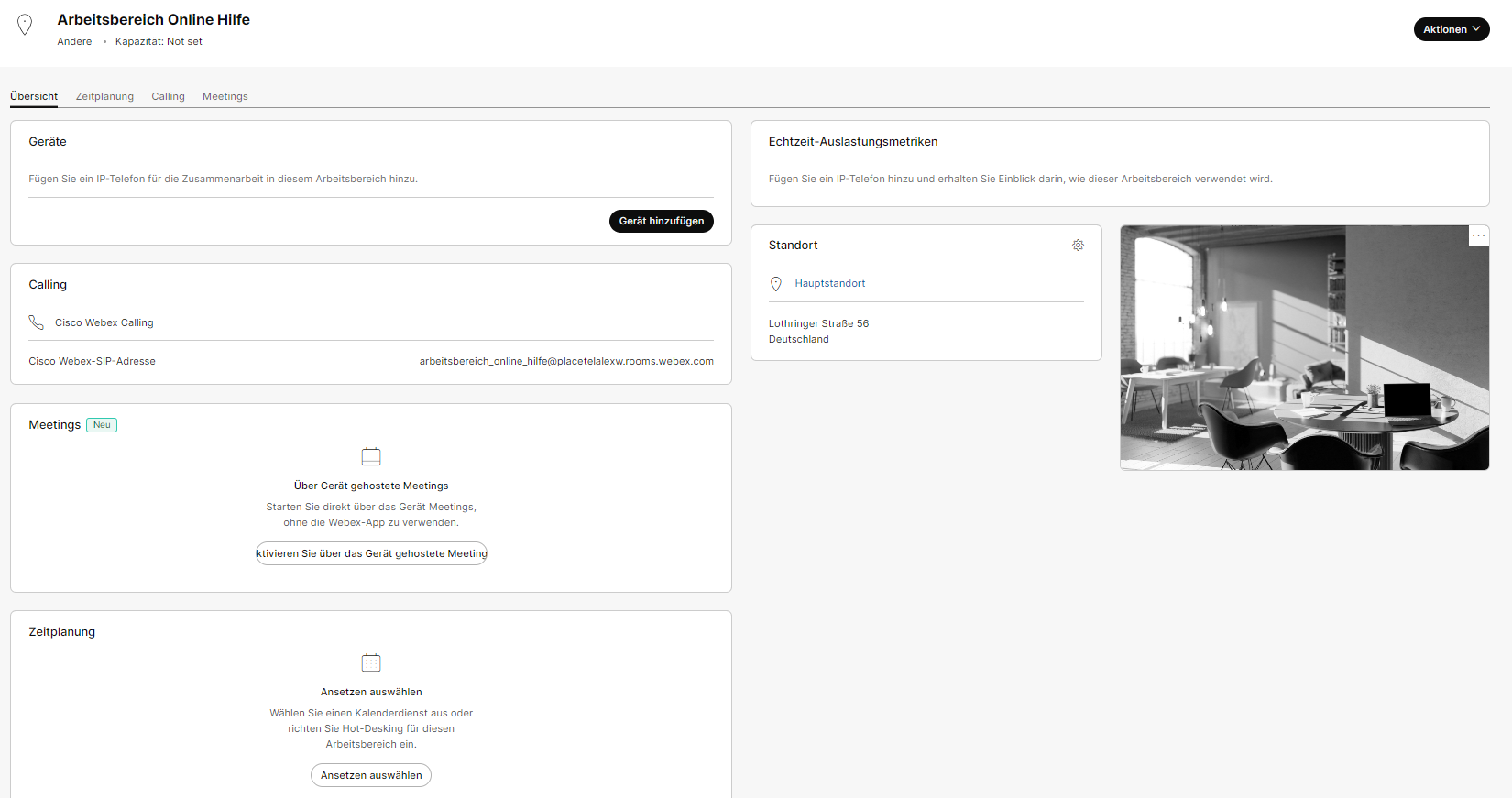The width and height of the screenshot is (1512, 798).
Task: Click the 'Kapazität: Not set' text
Action: pos(159,41)
